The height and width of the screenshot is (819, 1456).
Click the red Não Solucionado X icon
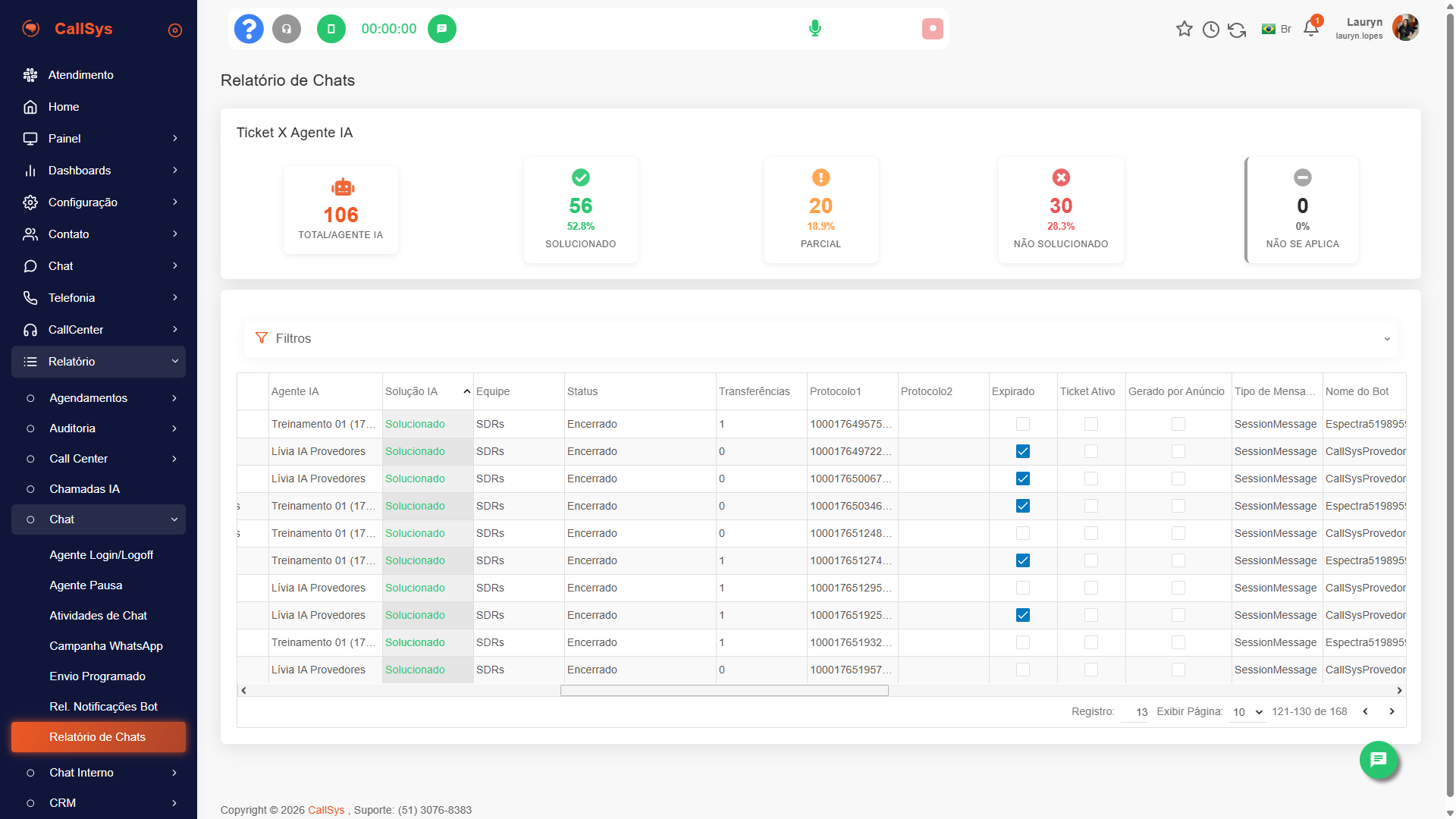pos(1061,177)
